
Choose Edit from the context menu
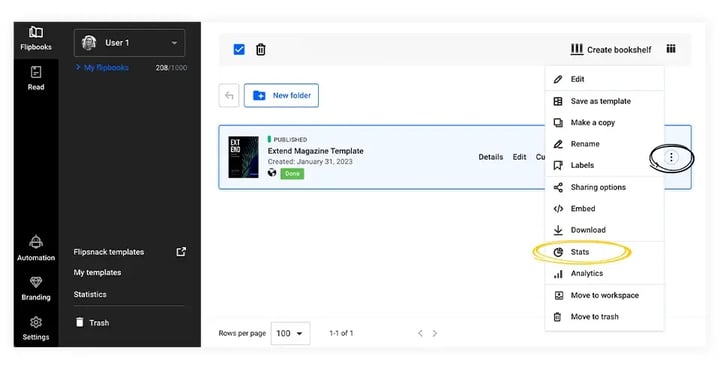point(604,79)
